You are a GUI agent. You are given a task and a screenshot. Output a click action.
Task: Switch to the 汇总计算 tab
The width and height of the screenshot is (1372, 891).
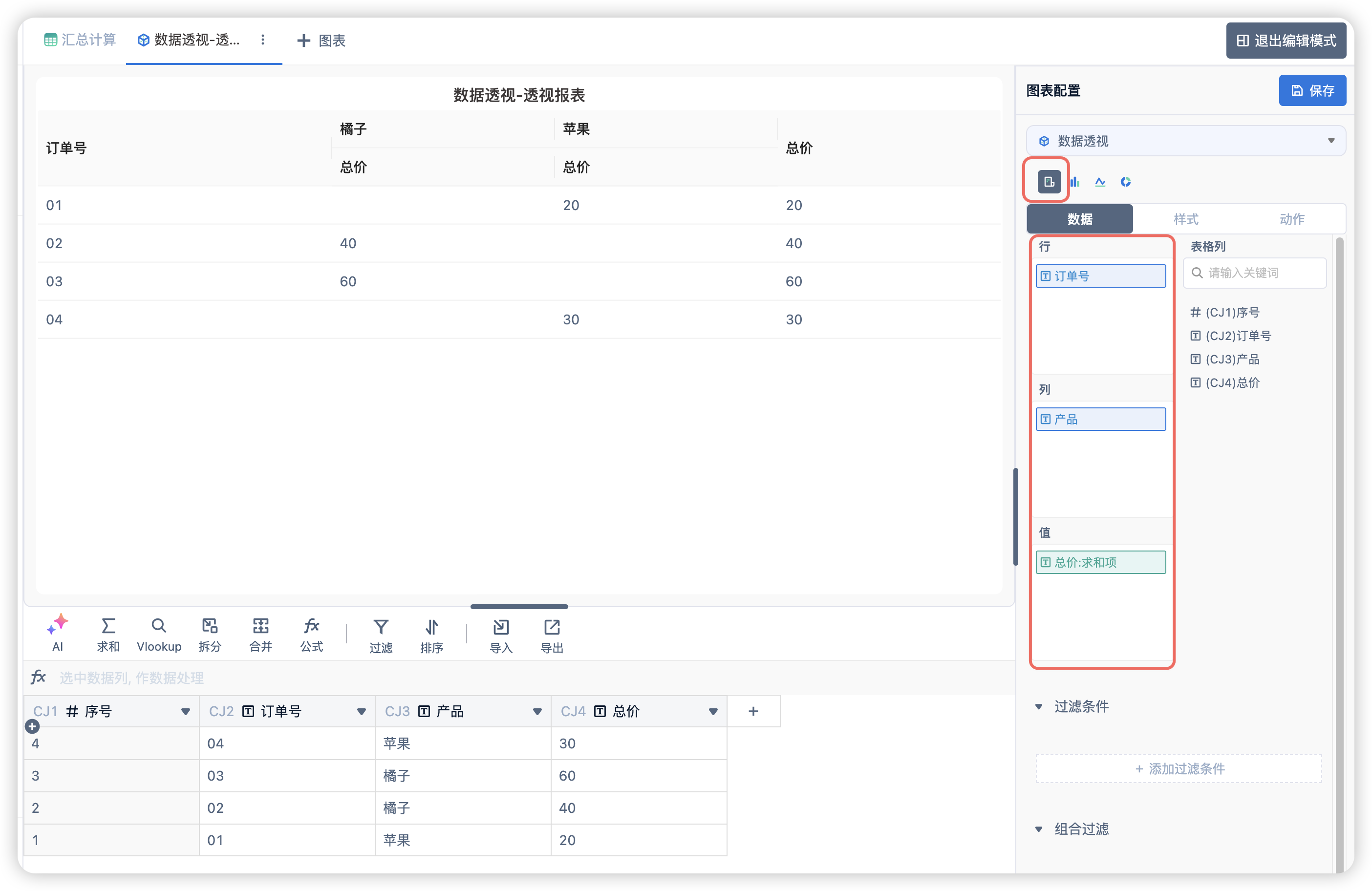80,39
